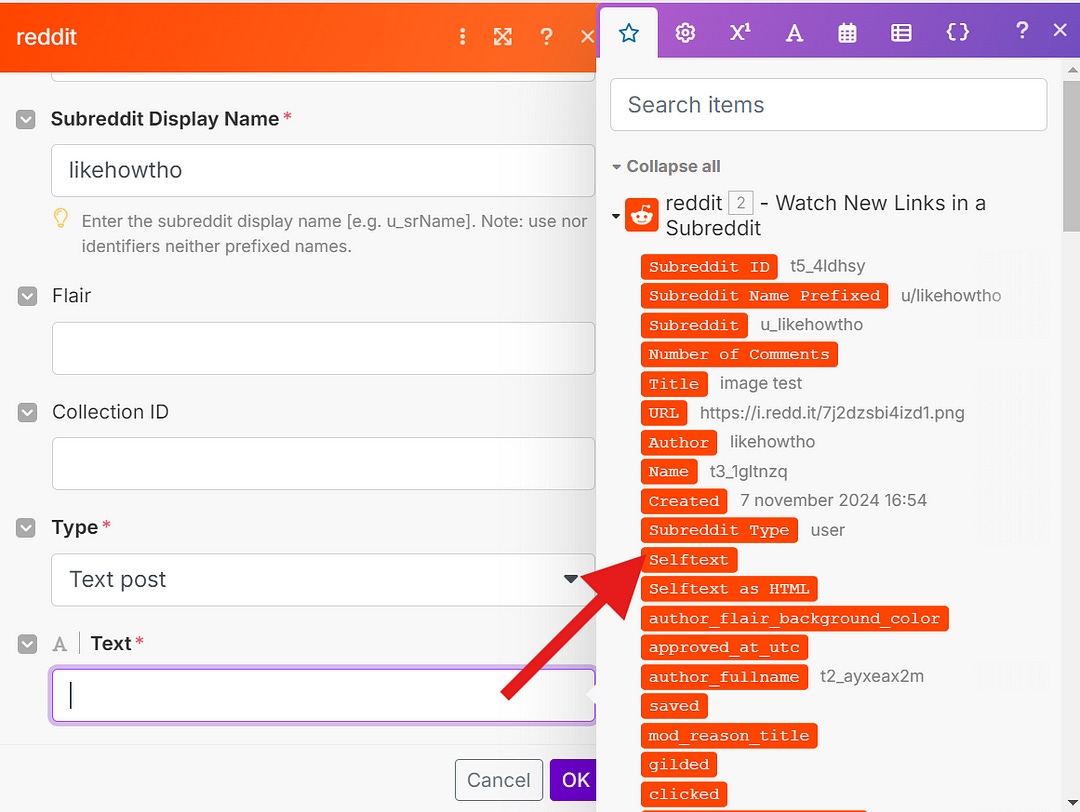Open the three-dot module options menu
The height and width of the screenshot is (812, 1080).
(x=462, y=37)
